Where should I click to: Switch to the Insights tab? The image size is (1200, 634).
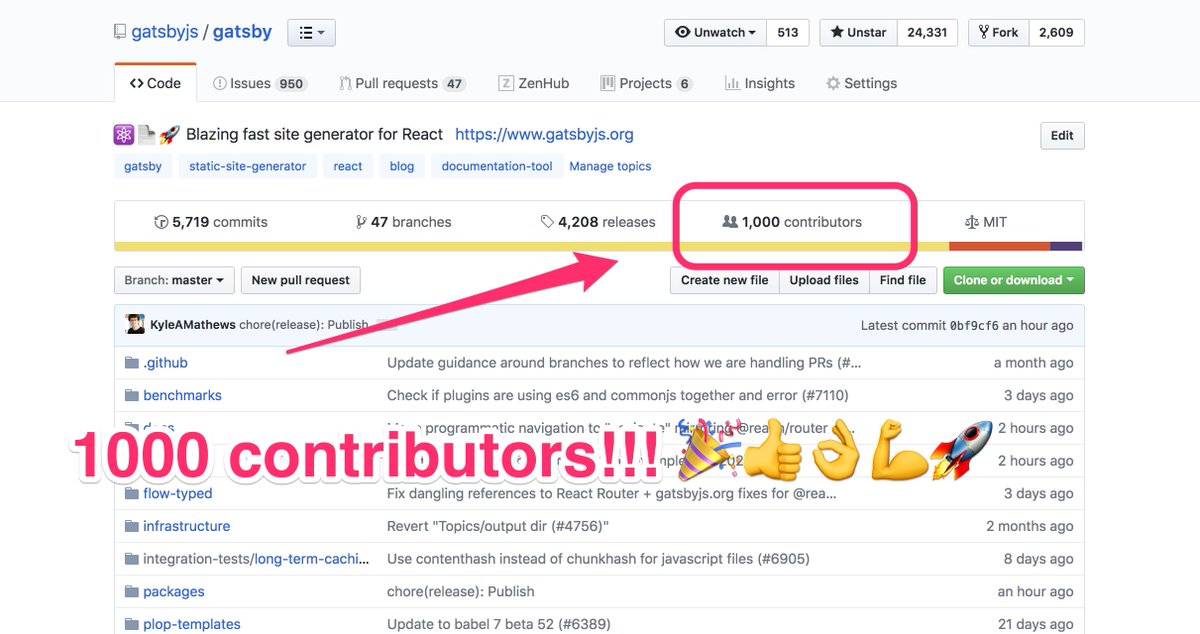759,83
